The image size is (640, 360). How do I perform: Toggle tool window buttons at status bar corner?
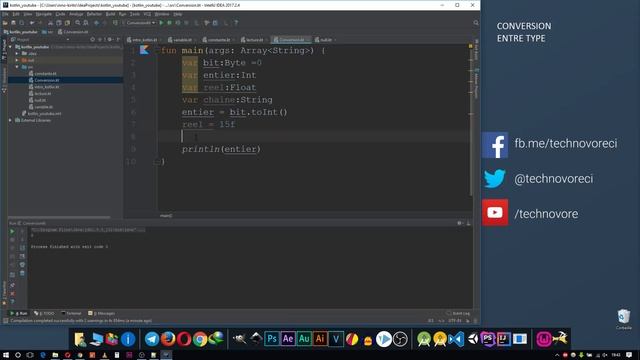[x=5, y=321]
